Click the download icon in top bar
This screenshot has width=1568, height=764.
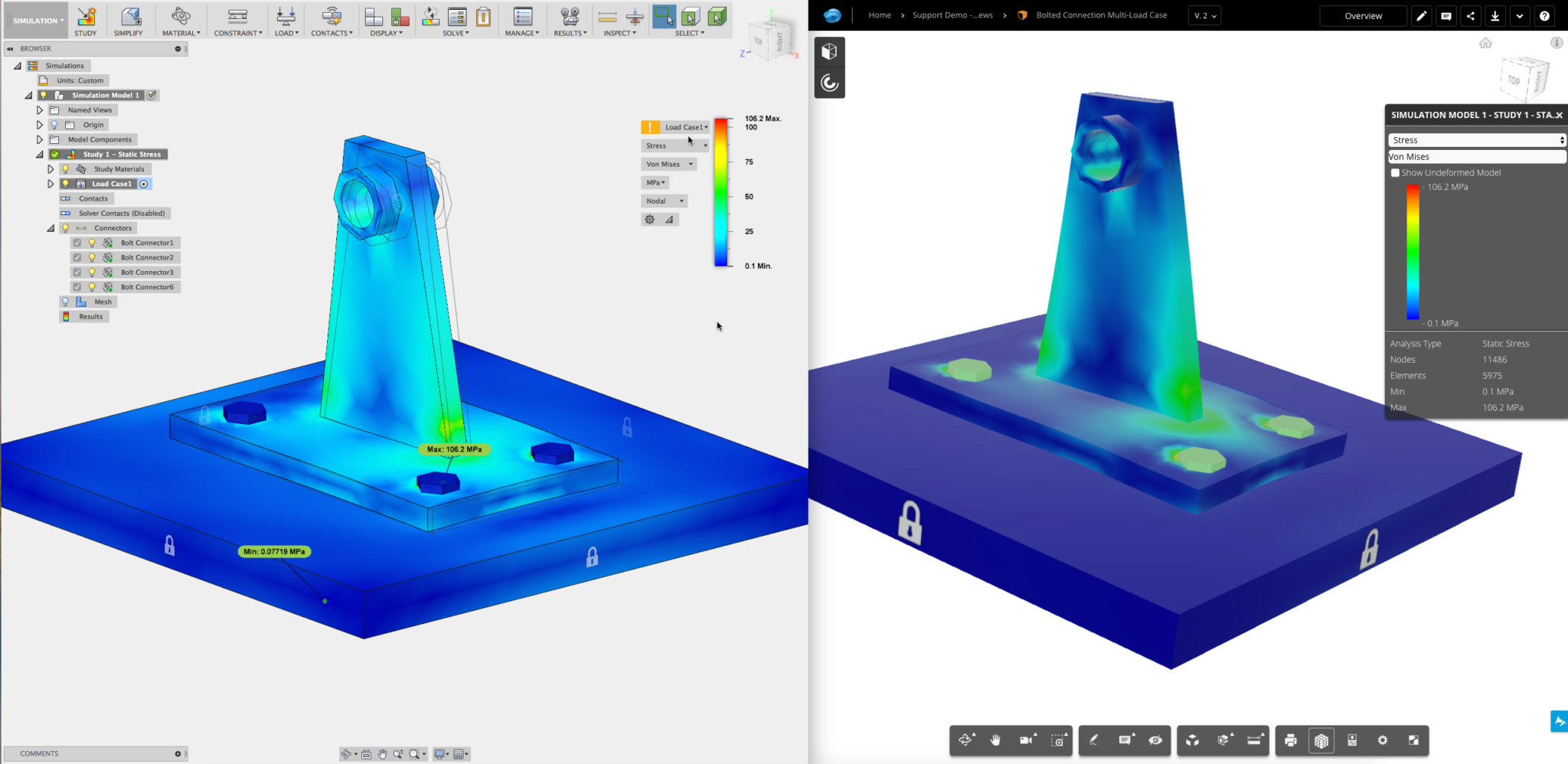tap(1495, 15)
